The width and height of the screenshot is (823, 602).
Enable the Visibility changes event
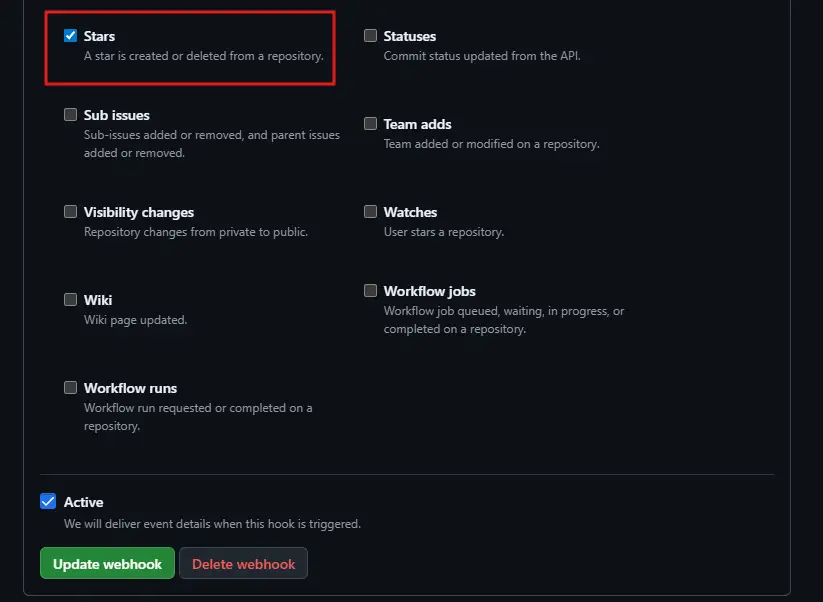pyautogui.click(x=70, y=211)
